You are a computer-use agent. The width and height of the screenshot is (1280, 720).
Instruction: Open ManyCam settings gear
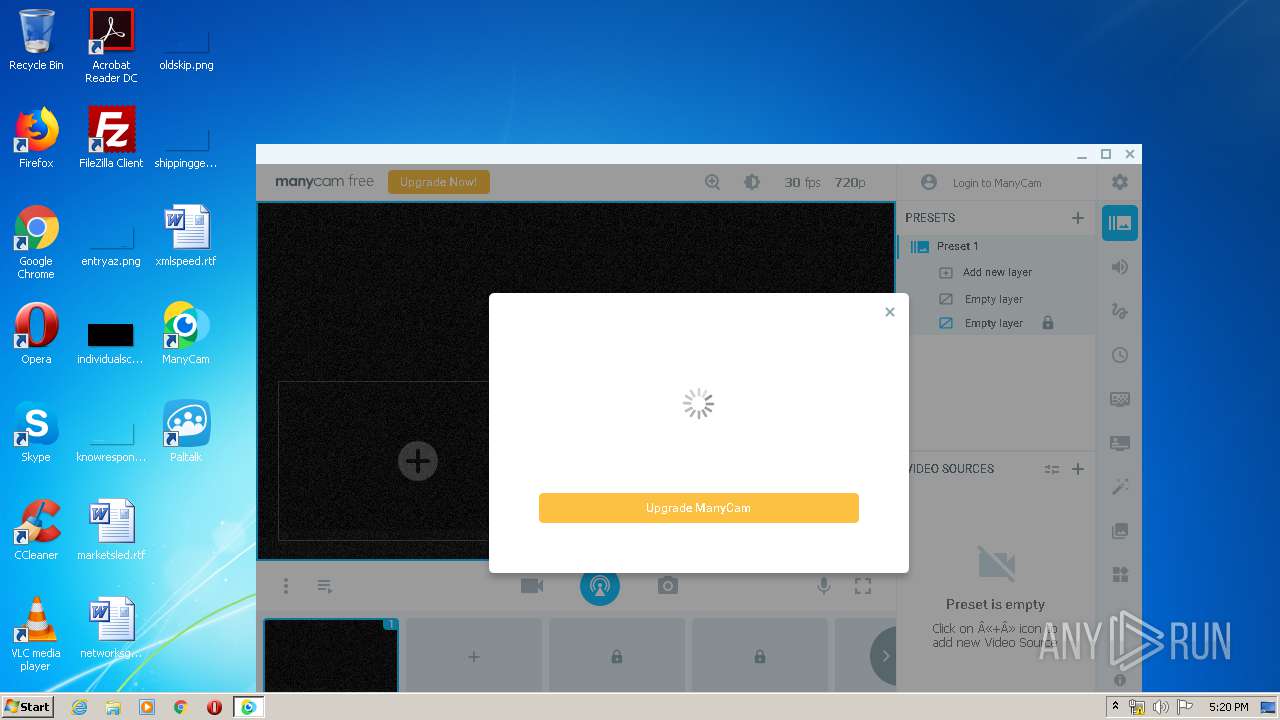[x=1120, y=182]
